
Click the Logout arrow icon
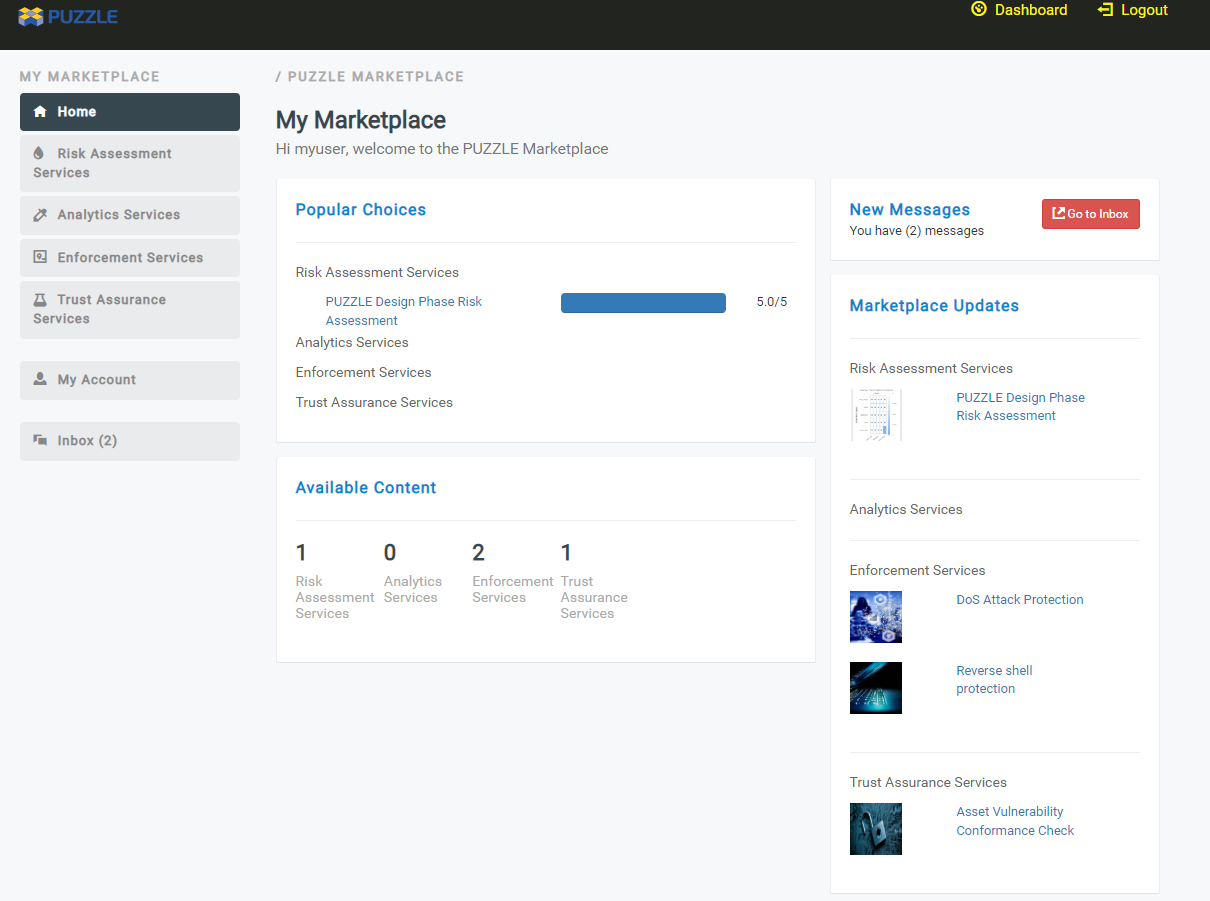1105,9
